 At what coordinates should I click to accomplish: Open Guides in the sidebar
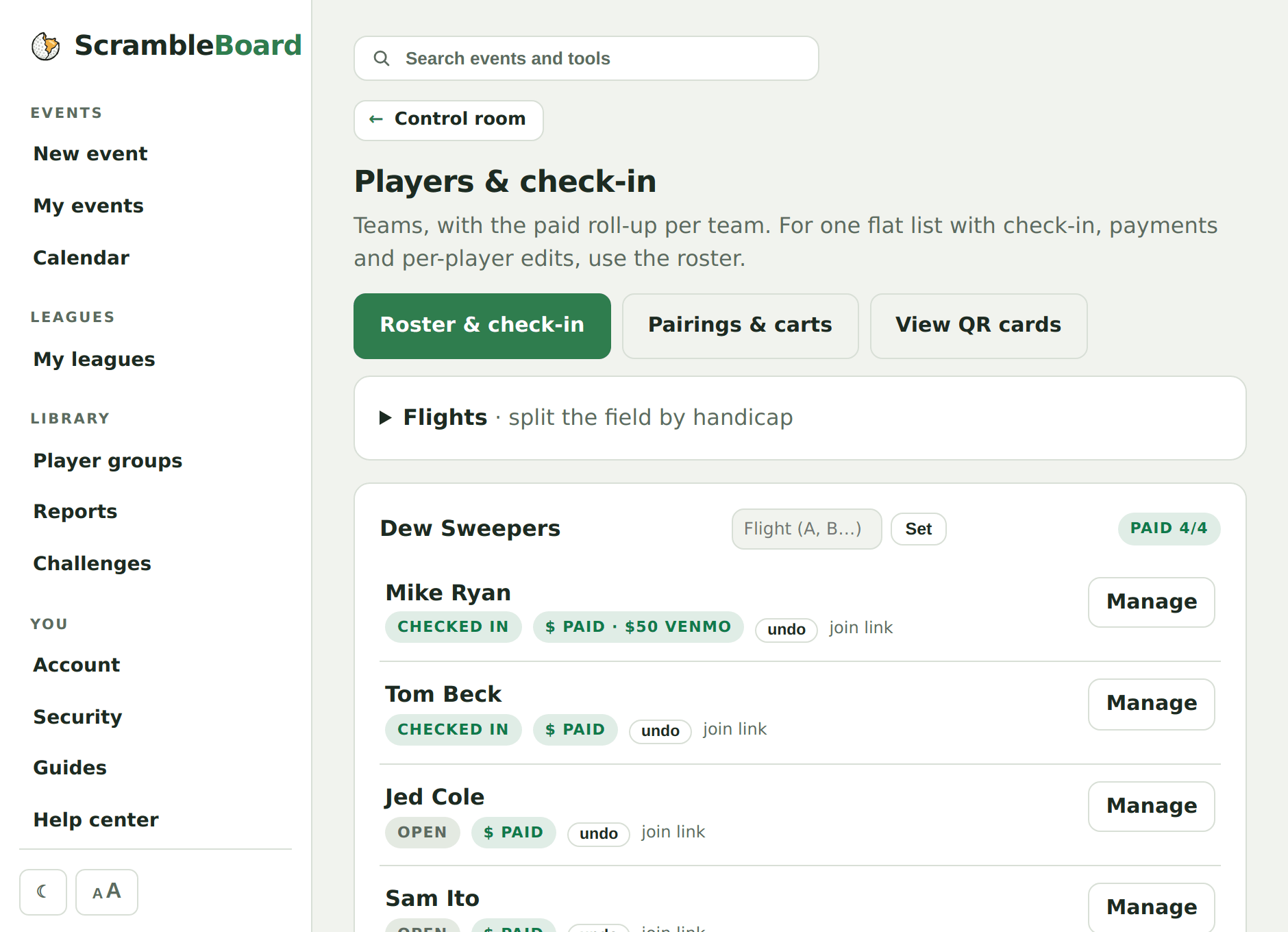(x=71, y=768)
